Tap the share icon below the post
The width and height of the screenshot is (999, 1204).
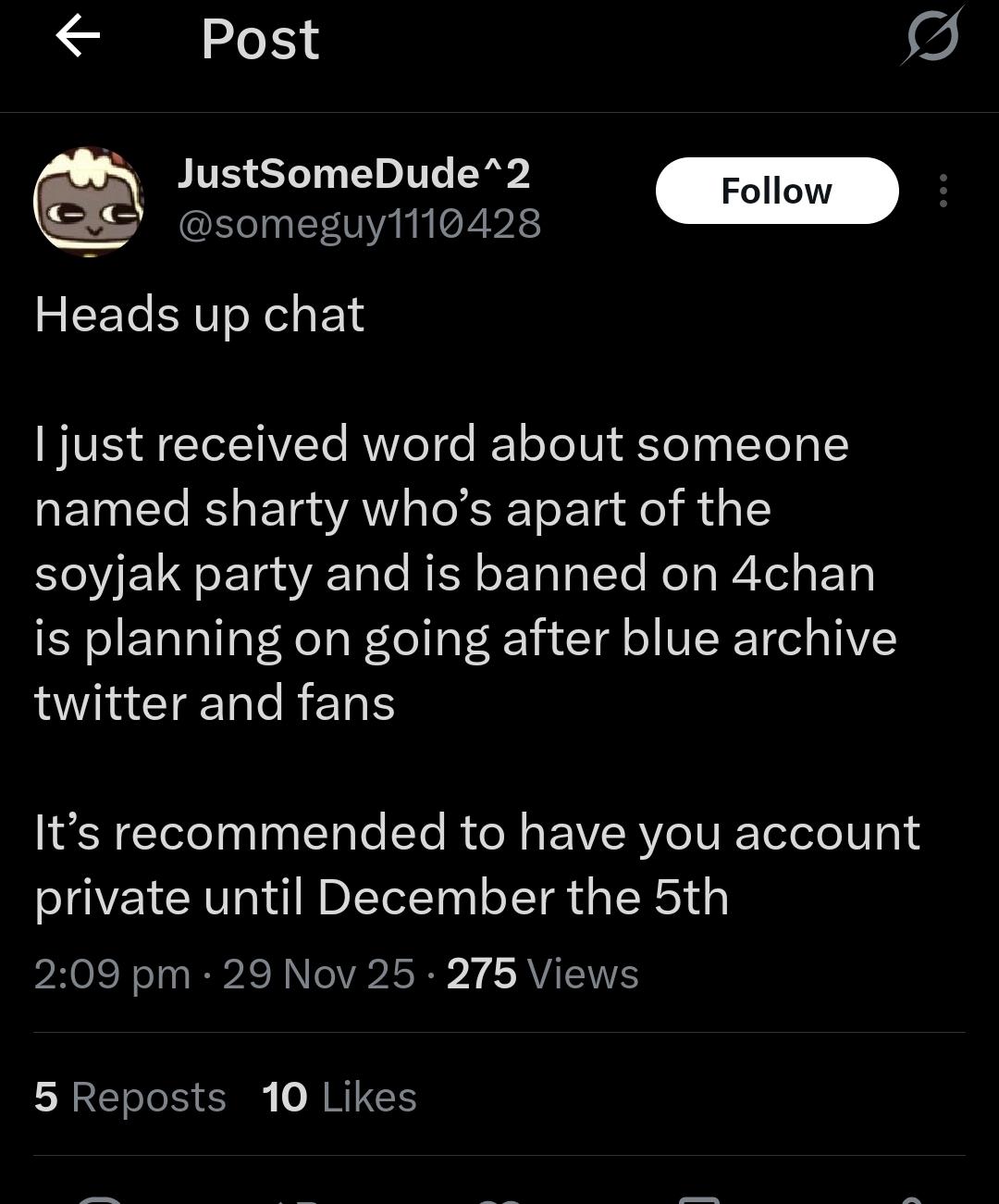(911, 1199)
